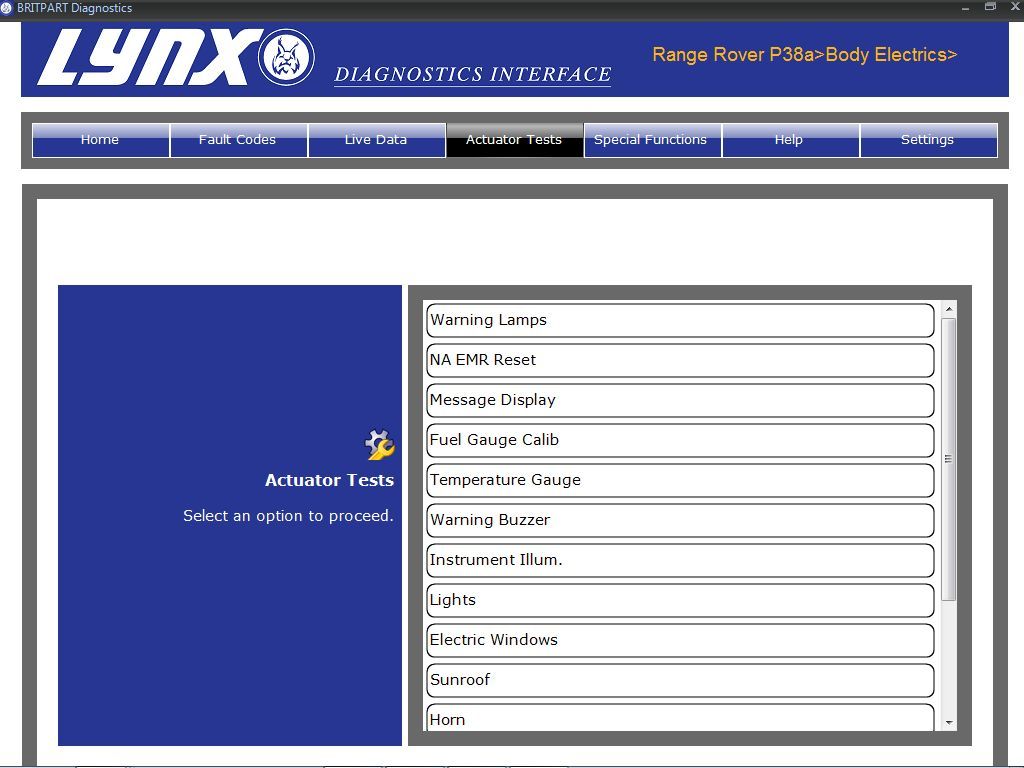This screenshot has height=768, width=1024.
Task: Select the Actuator Tests tab
Action: coord(515,140)
